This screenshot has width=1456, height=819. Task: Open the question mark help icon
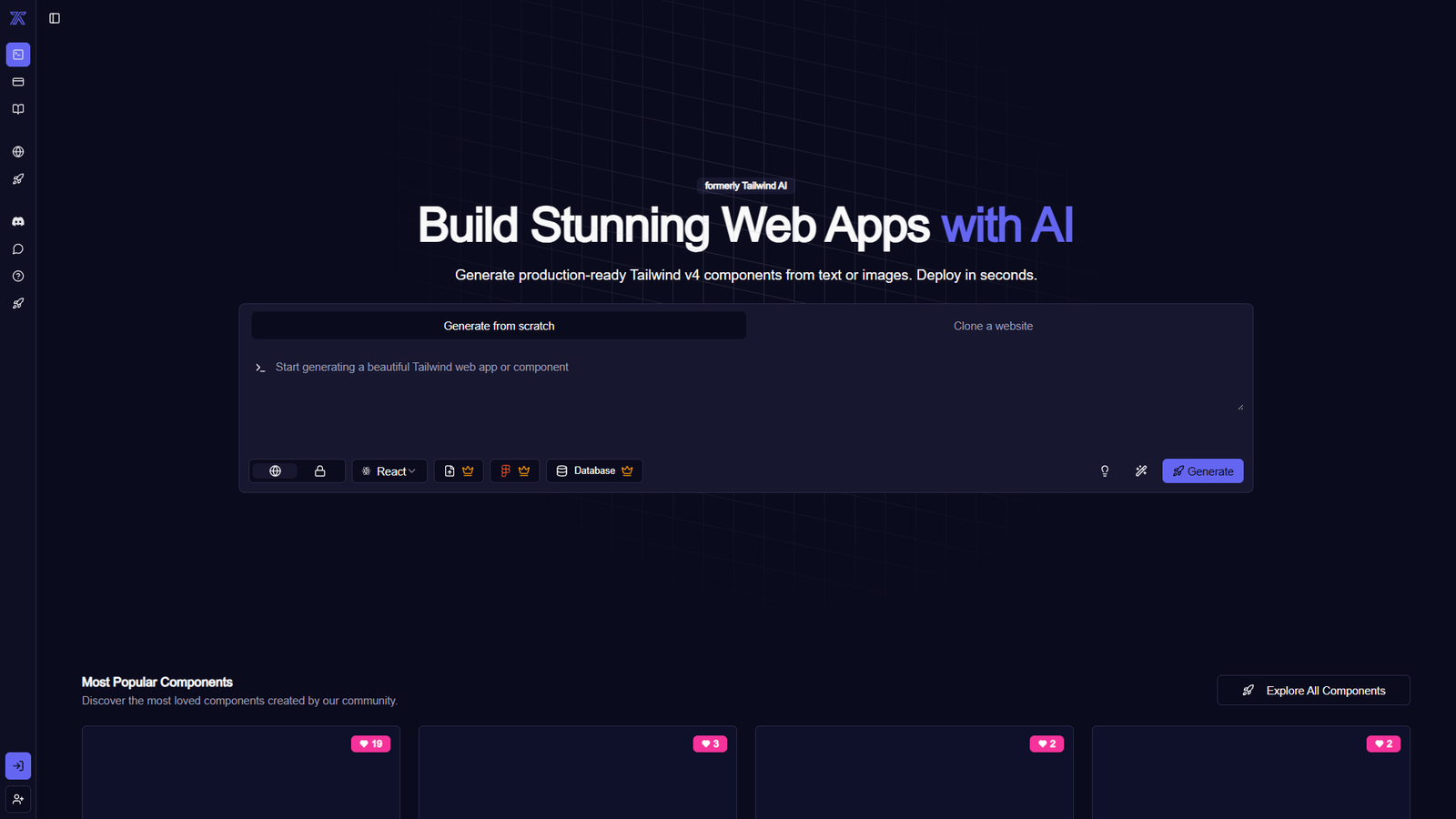(x=18, y=276)
